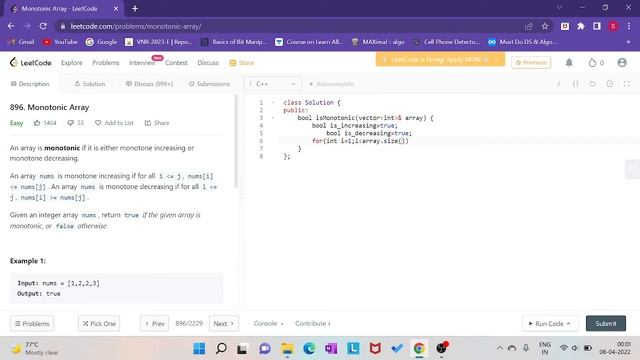Screen dimensions: 640x360
Task: Open the YouTube bookmark
Action: 60,42
